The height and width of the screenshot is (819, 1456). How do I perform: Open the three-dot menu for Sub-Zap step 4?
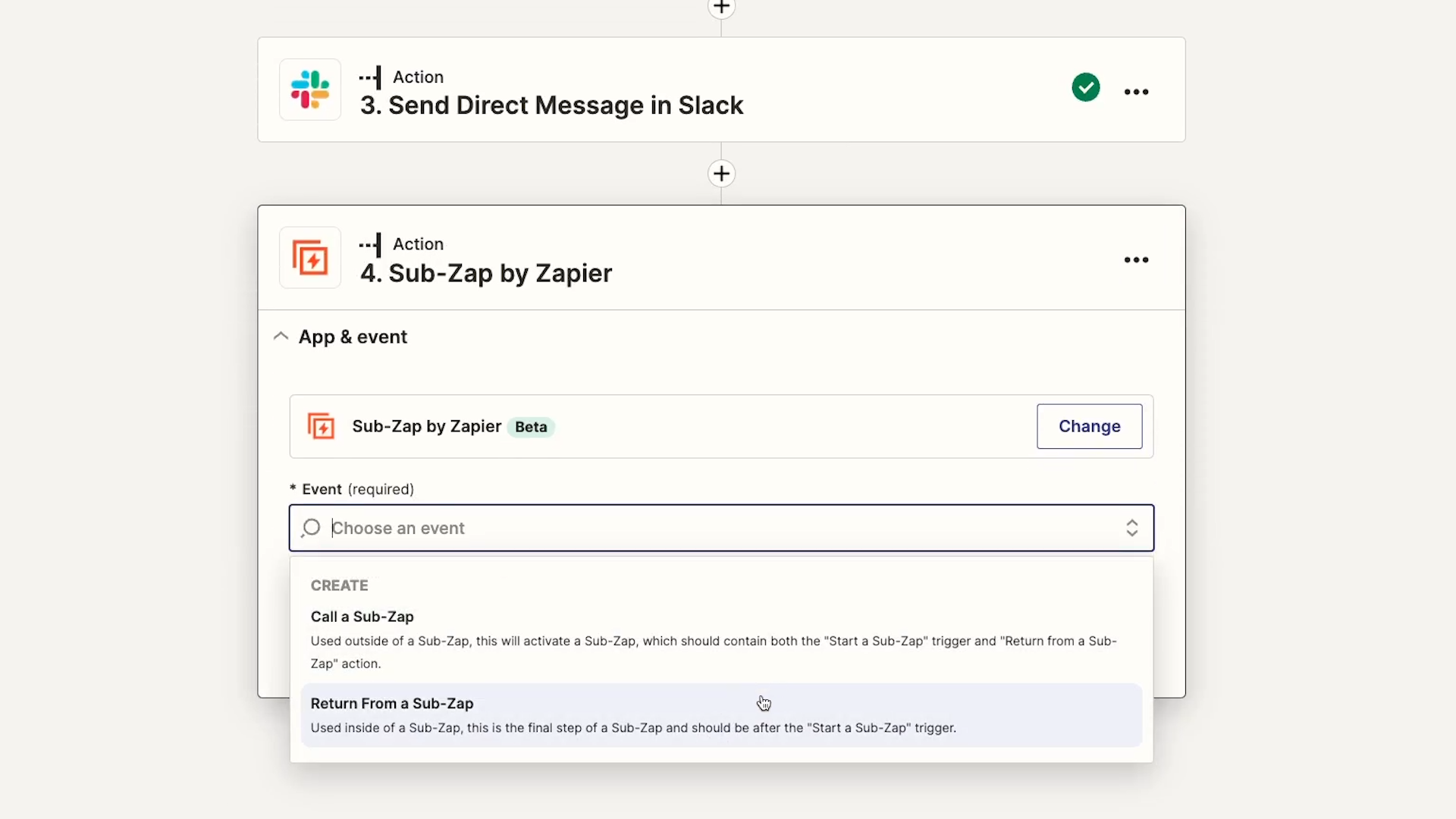[1136, 260]
